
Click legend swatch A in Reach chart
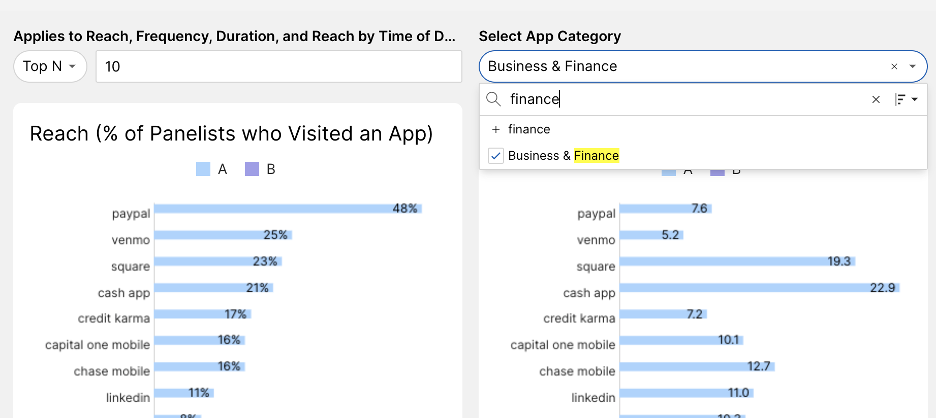[x=203, y=169]
